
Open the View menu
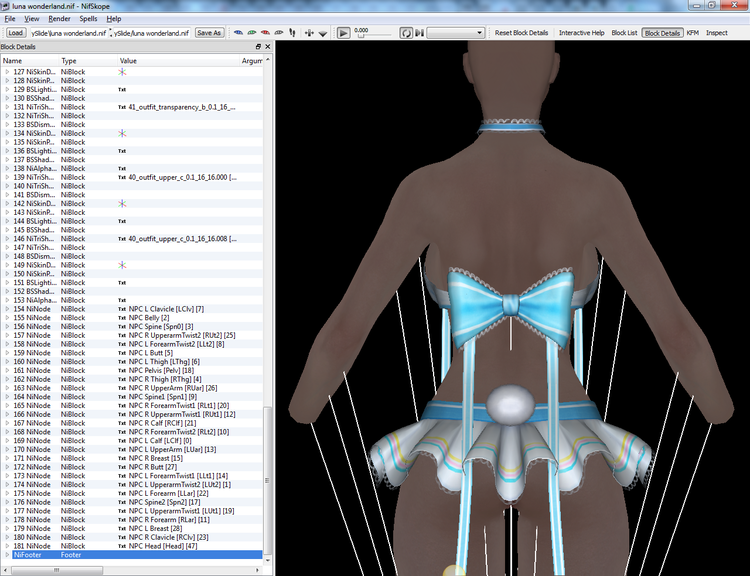[32, 19]
